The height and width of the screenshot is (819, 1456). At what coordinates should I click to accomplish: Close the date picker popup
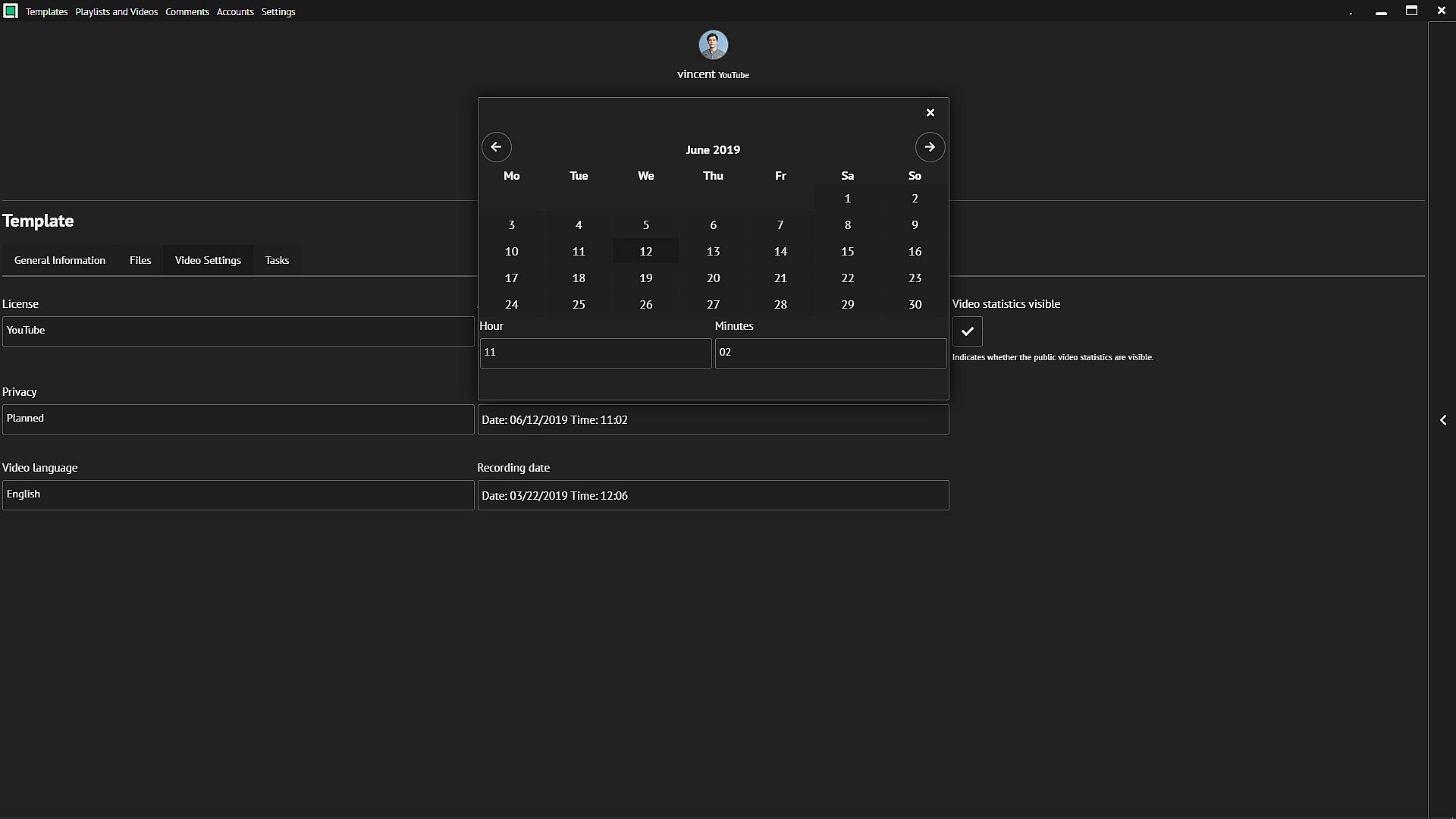tap(930, 113)
